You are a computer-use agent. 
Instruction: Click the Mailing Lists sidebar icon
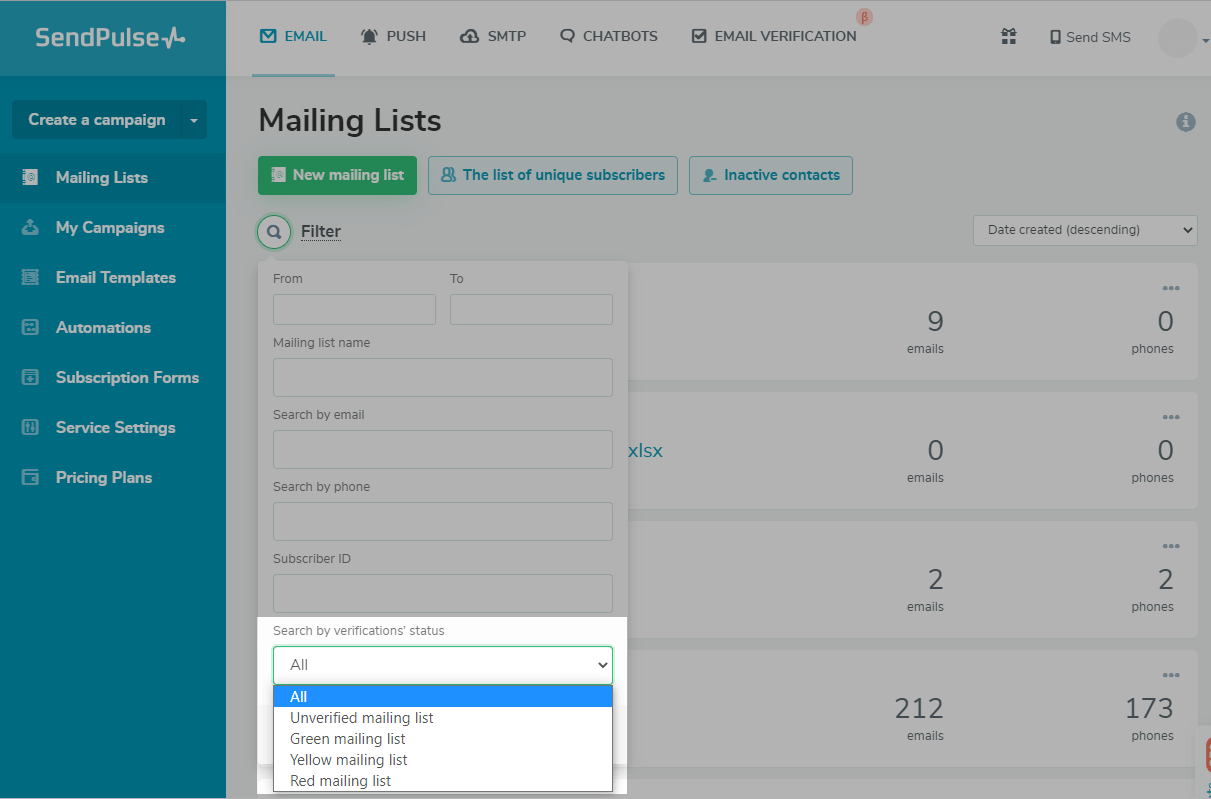30,177
